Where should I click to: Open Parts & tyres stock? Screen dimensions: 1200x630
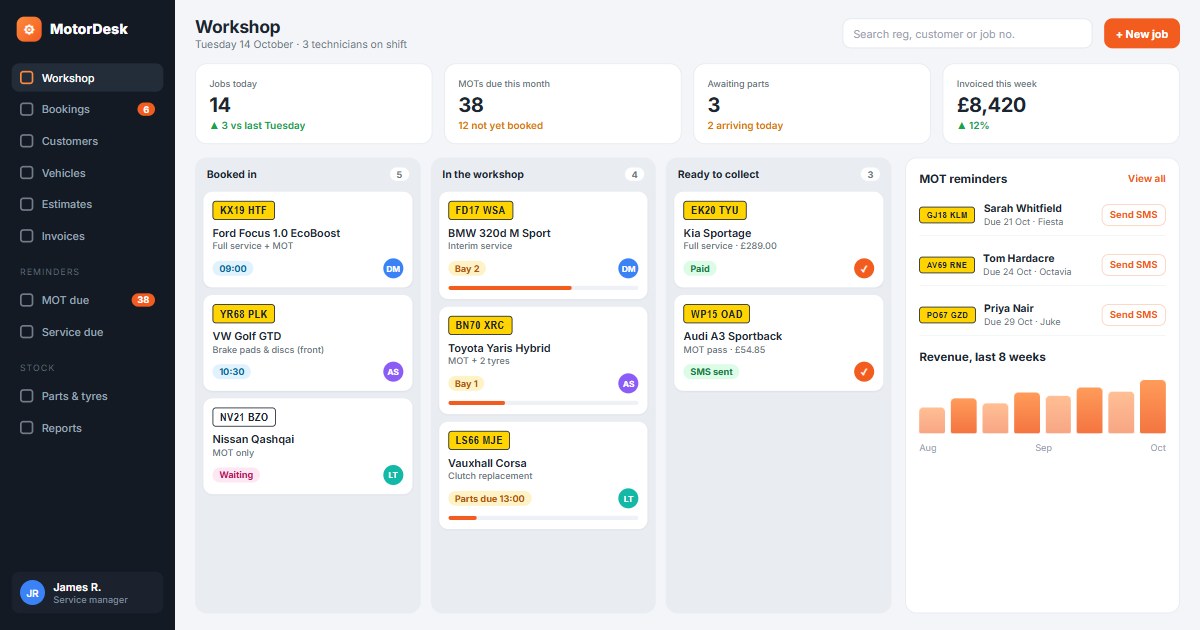87,396
